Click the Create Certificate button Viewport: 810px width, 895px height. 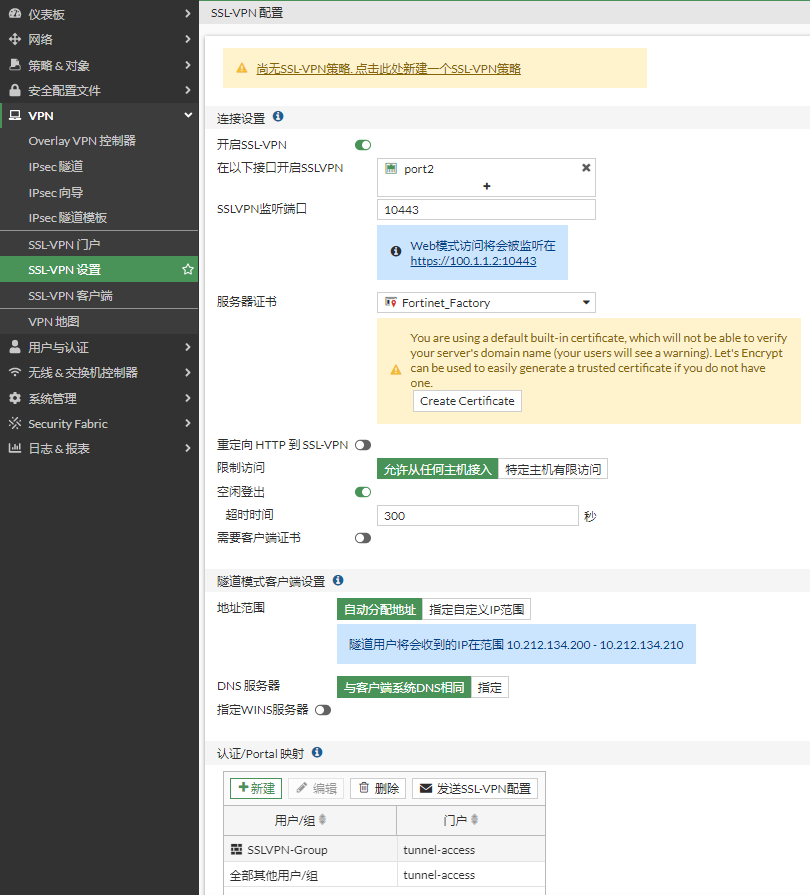(x=467, y=401)
